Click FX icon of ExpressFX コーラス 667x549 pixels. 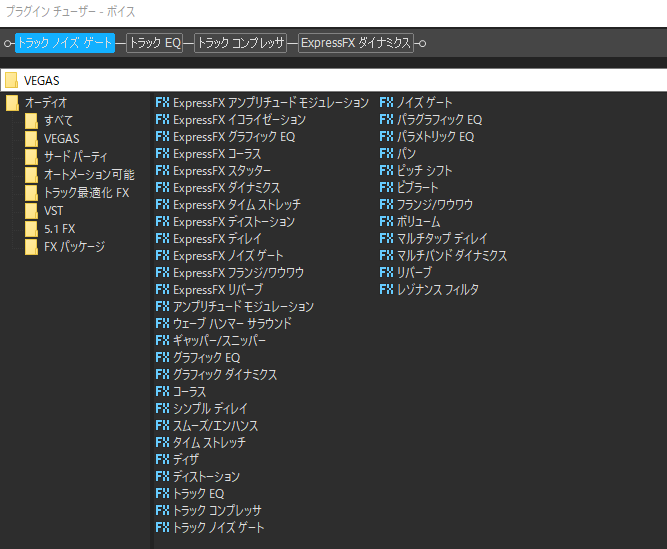pos(162,154)
